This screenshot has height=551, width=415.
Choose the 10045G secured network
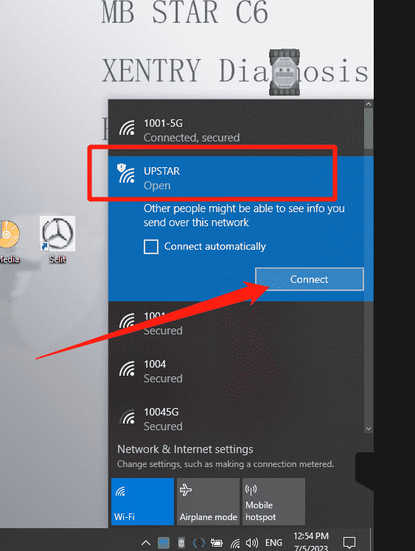[x=236, y=419]
